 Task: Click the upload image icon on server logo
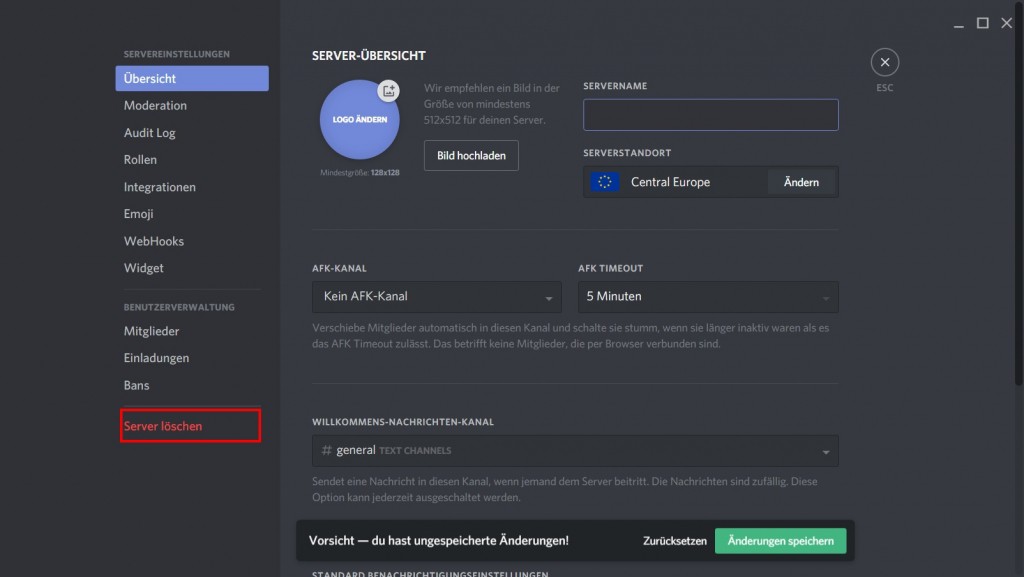(x=388, y=91)
